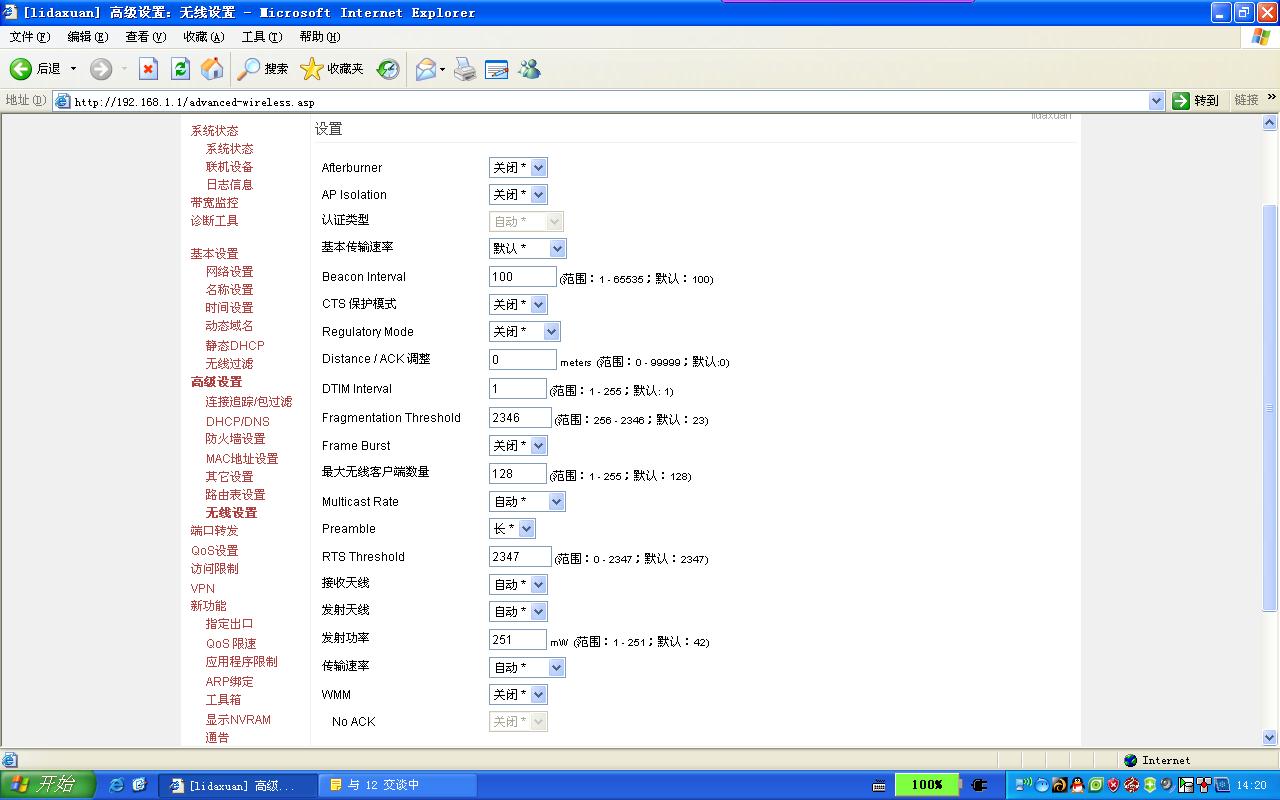The height and width of the screenshot is (800, 1280).
Task: Open 防火墙设置 sidebar link
Action: coord(235,439)
